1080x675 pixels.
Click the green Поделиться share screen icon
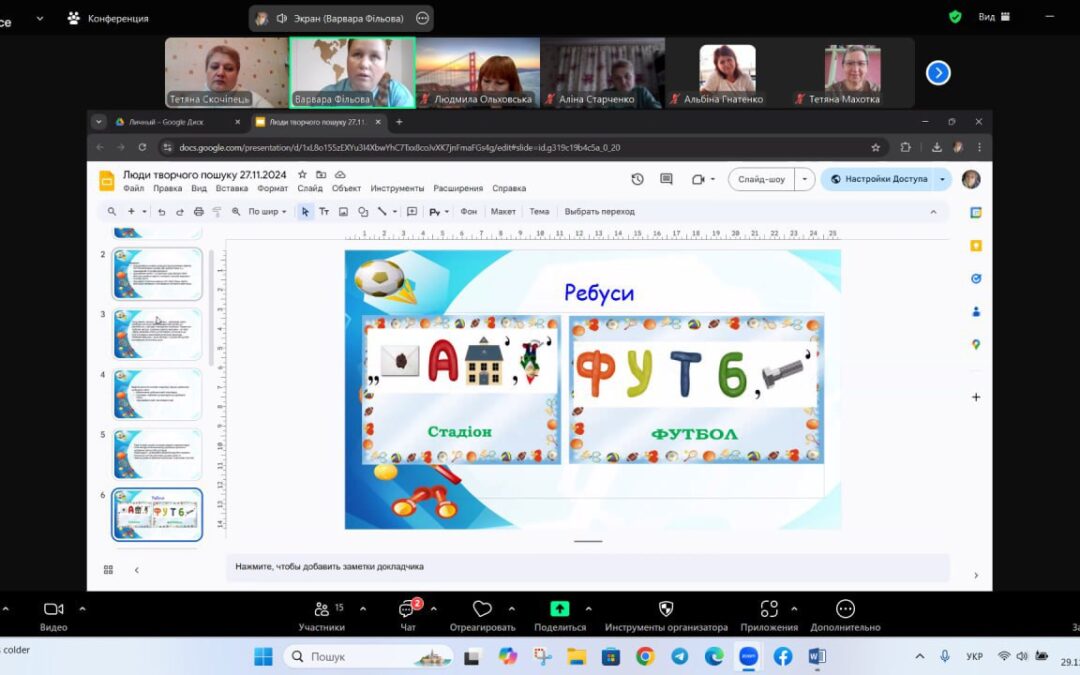coord(560,609)
